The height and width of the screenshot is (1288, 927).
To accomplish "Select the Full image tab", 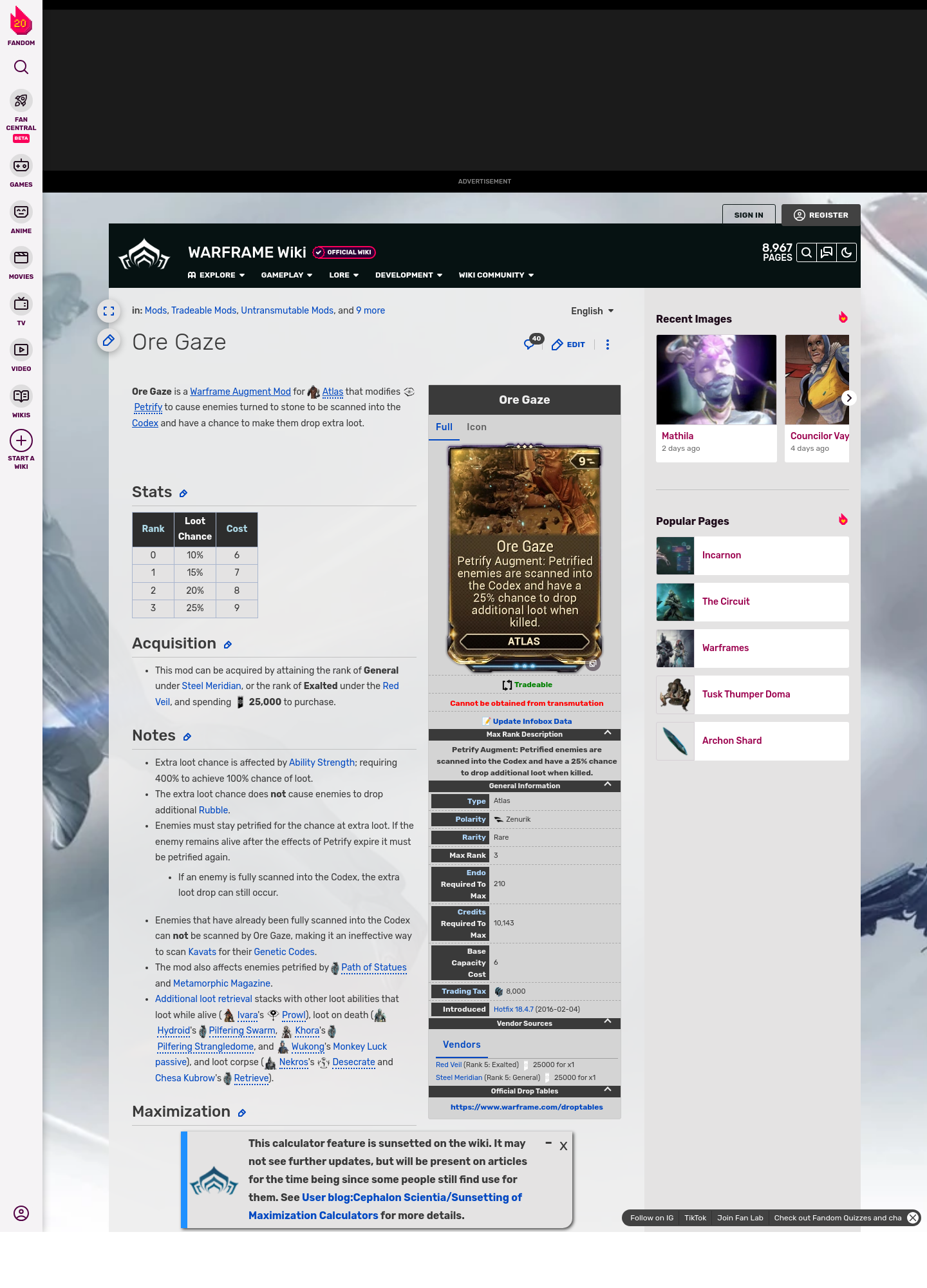I will click(x=444, y=427).
